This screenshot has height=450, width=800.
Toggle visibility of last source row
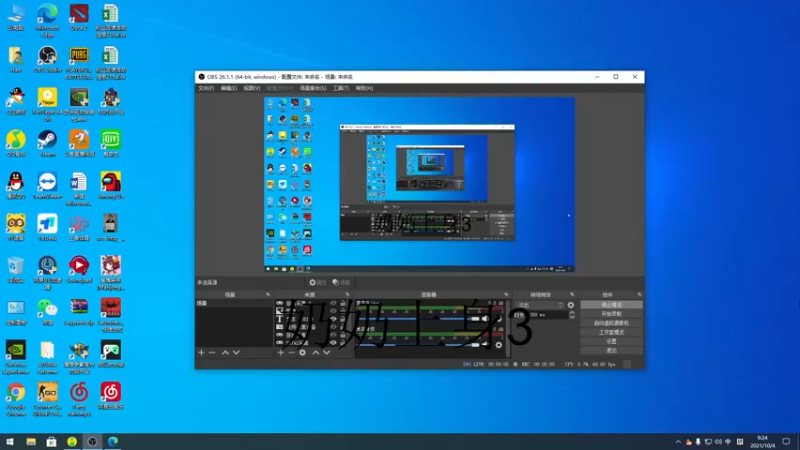click(333, 343)
